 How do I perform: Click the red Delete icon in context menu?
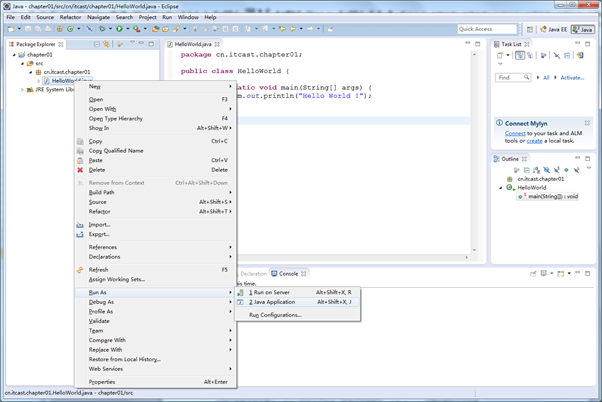click(x=80, y=170)
